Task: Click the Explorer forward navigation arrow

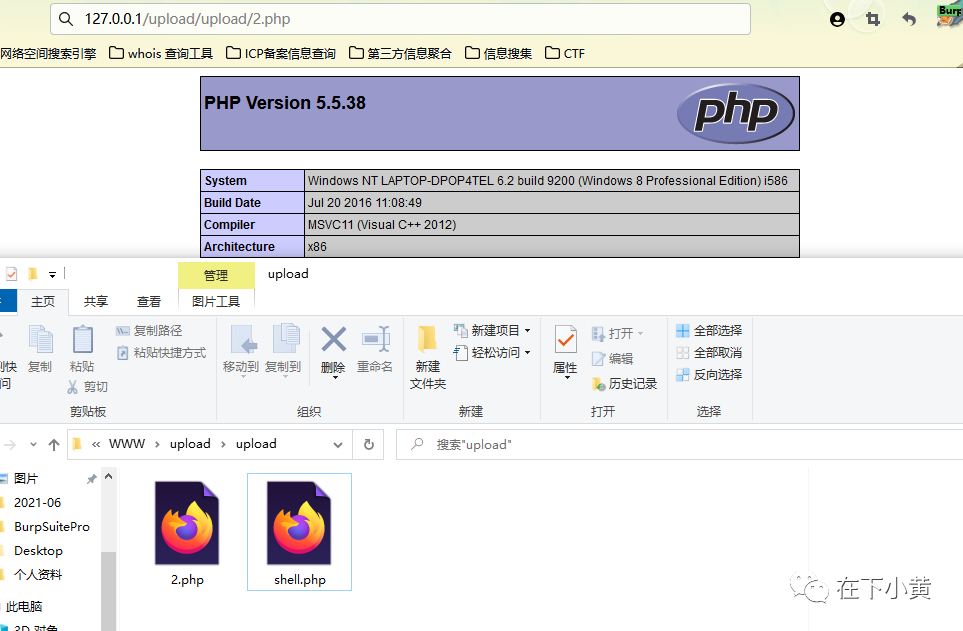Action: [x=10, y=445]
